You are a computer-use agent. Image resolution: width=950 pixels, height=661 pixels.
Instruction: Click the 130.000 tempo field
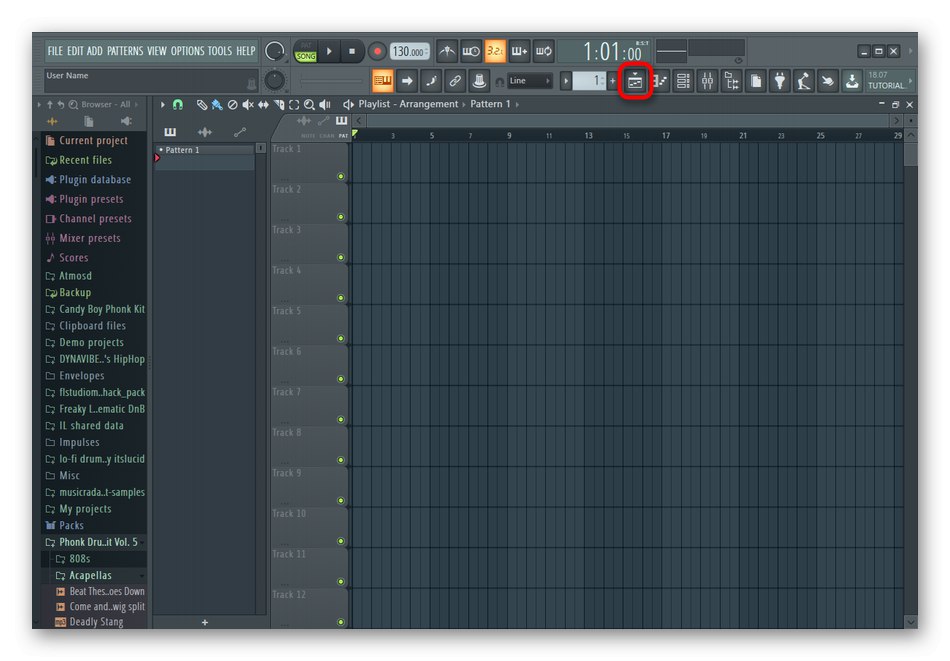[x=410, y=51]
